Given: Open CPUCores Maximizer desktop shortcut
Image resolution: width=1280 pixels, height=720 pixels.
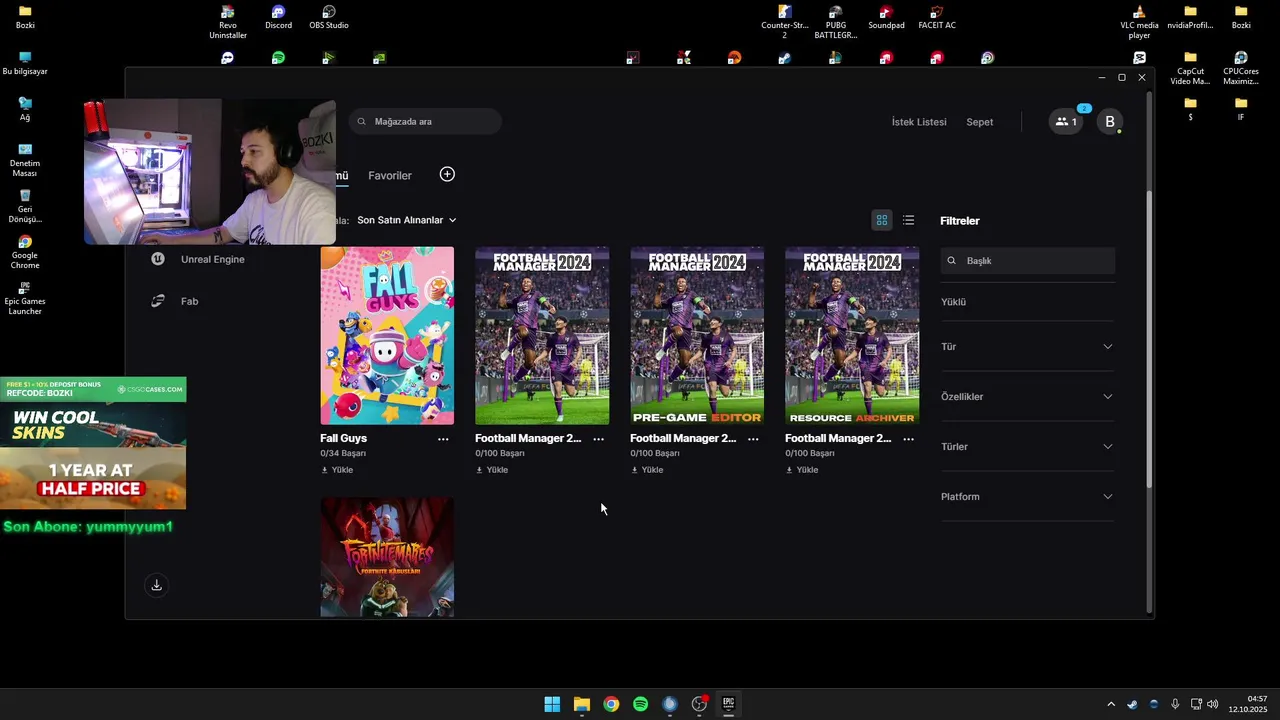Looking at the screenshot, I should (x=1241, y=68).
